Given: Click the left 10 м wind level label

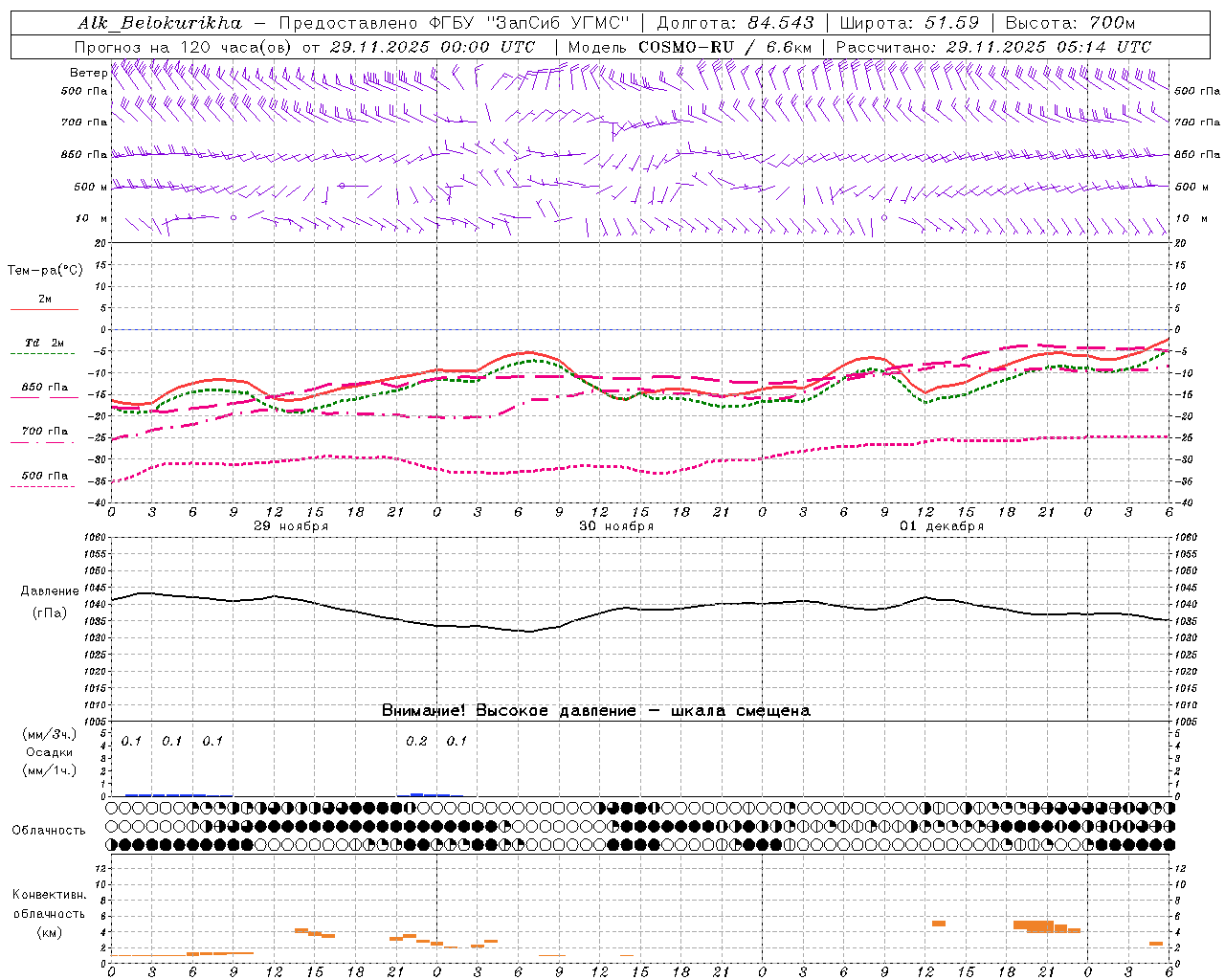Looking at the screenshot, I should [x=92, y=218].
